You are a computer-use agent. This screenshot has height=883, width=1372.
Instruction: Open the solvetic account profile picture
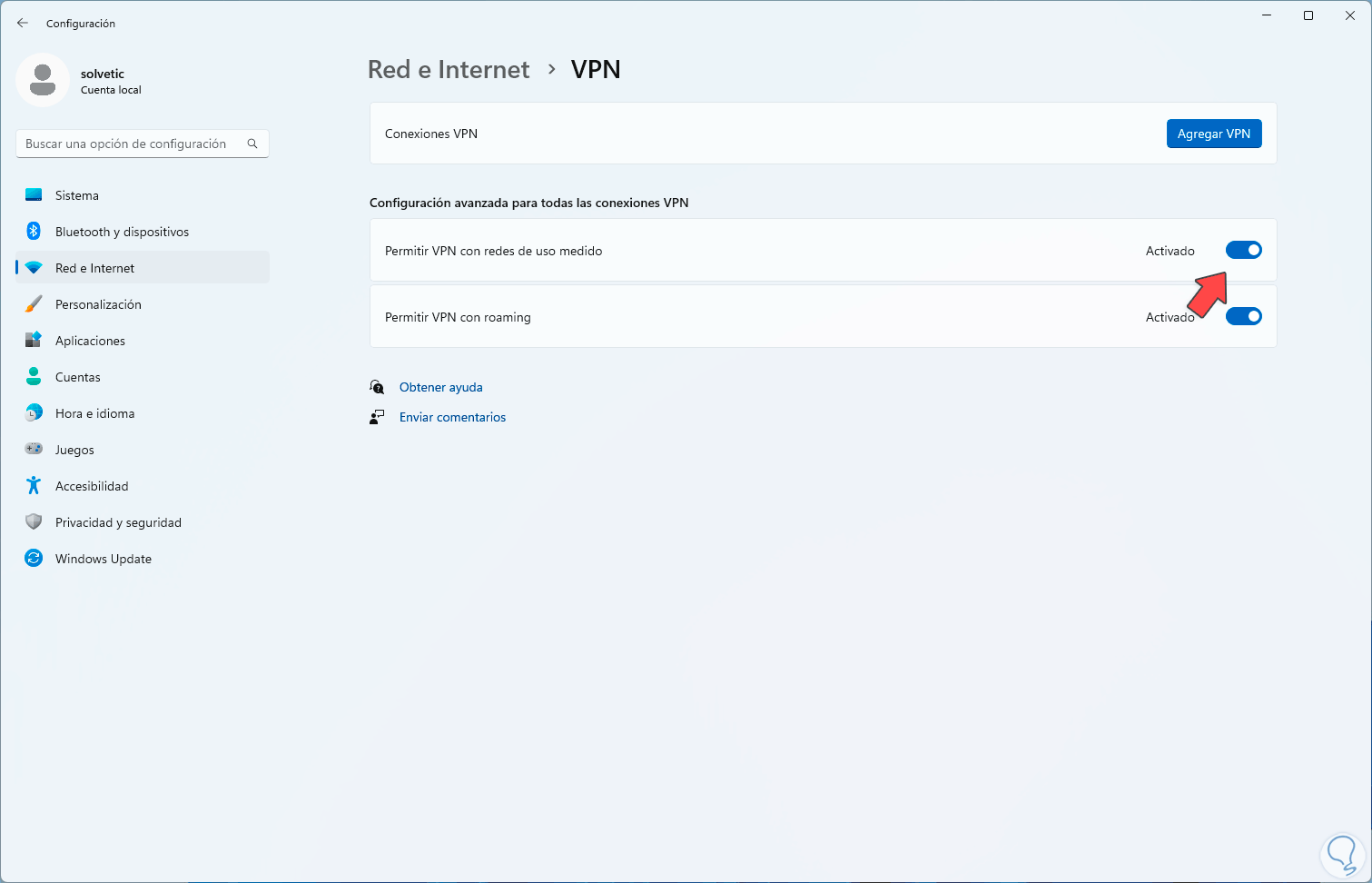click(43, 80)
